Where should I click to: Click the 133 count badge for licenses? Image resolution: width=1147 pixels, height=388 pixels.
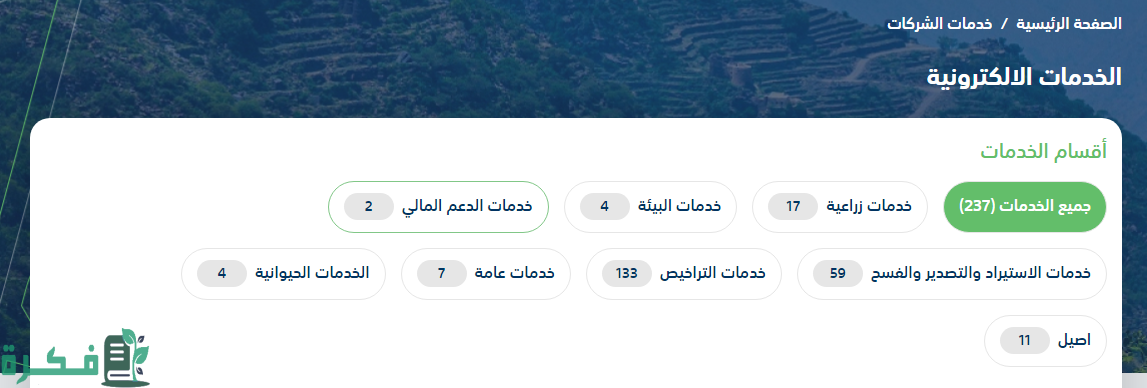click(627, 274)
